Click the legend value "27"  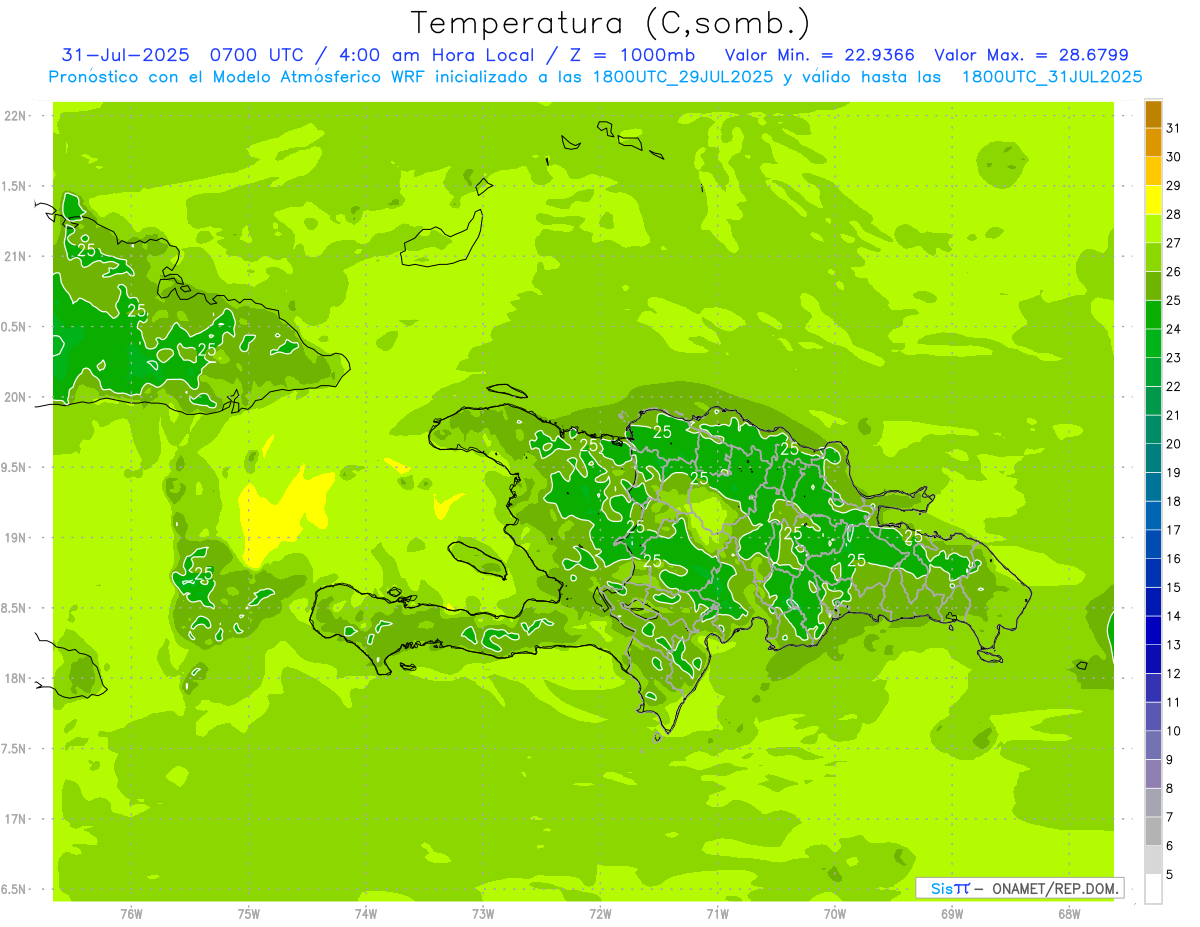pos(1174,243)
